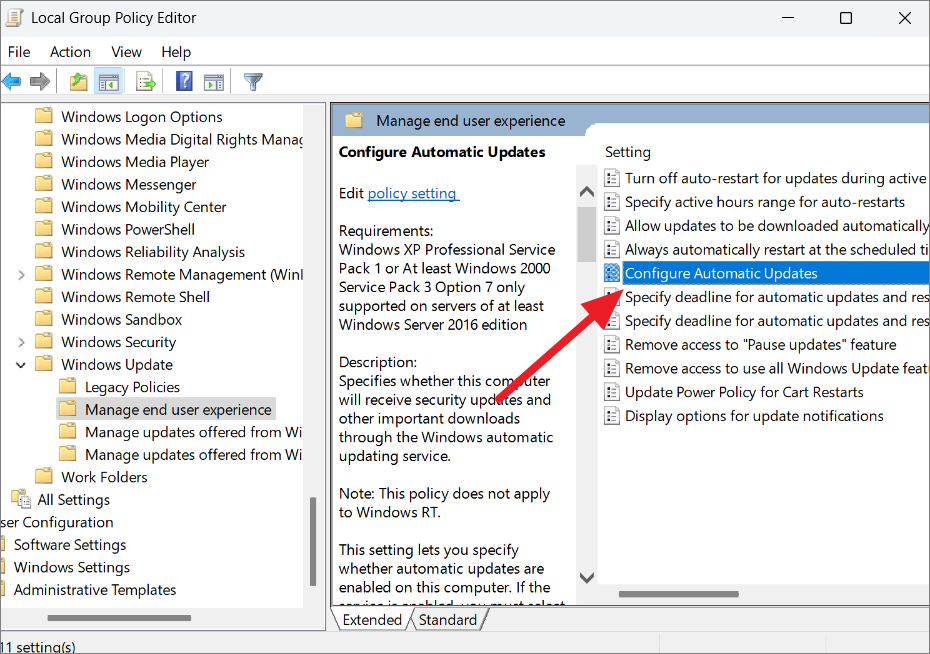Click the Windows Mobility Center folder icon
The image size is (930, 654).
[43, 206]
